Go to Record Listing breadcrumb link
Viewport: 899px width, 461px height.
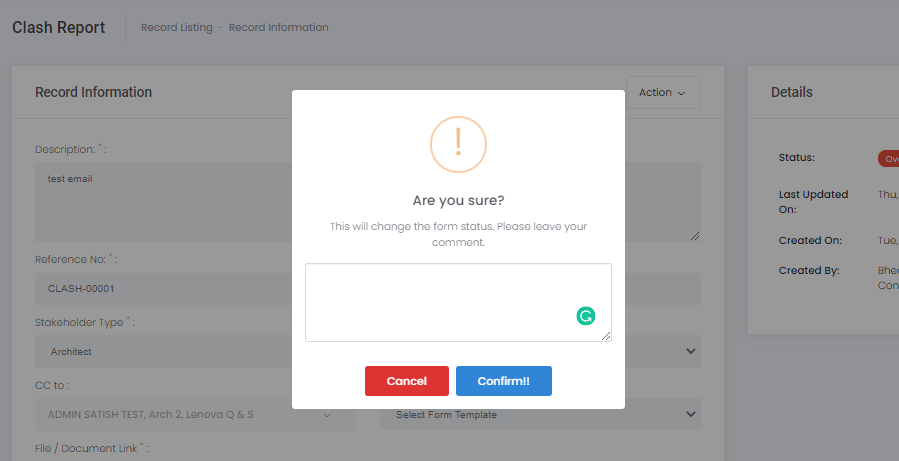point(176,28)
